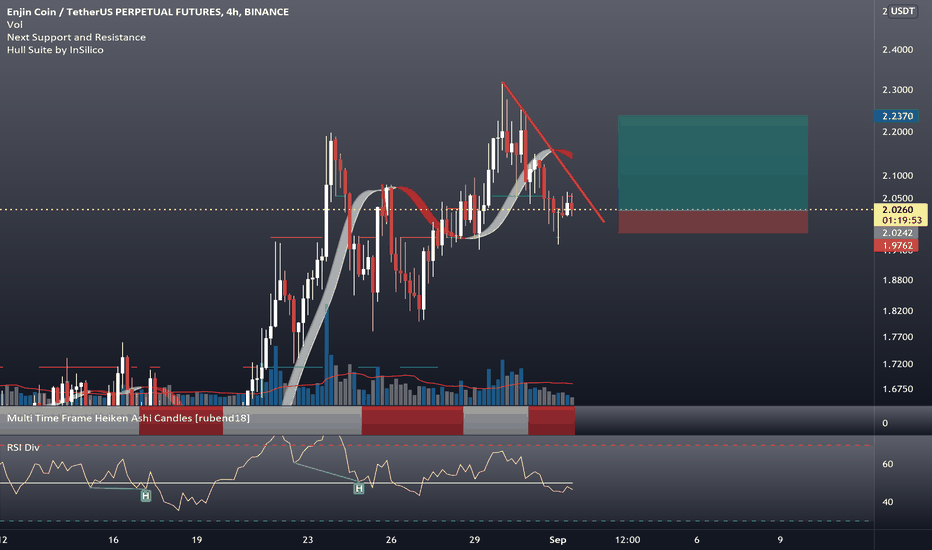The width and height of the screenshot is (932, 550).
Task: Click the RSI 40 level axis label
Action: pyautogui.click(x=887, y=502)
